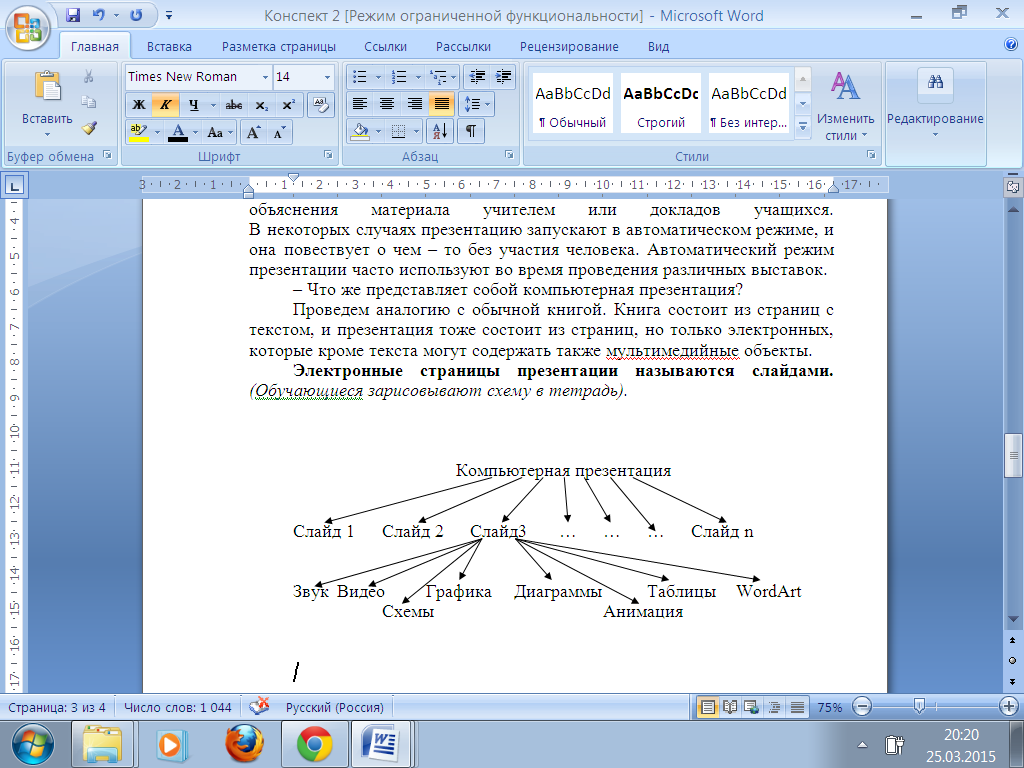Switch to Full Screen Reading view
1024x768 pixels.
coord(730,707)
